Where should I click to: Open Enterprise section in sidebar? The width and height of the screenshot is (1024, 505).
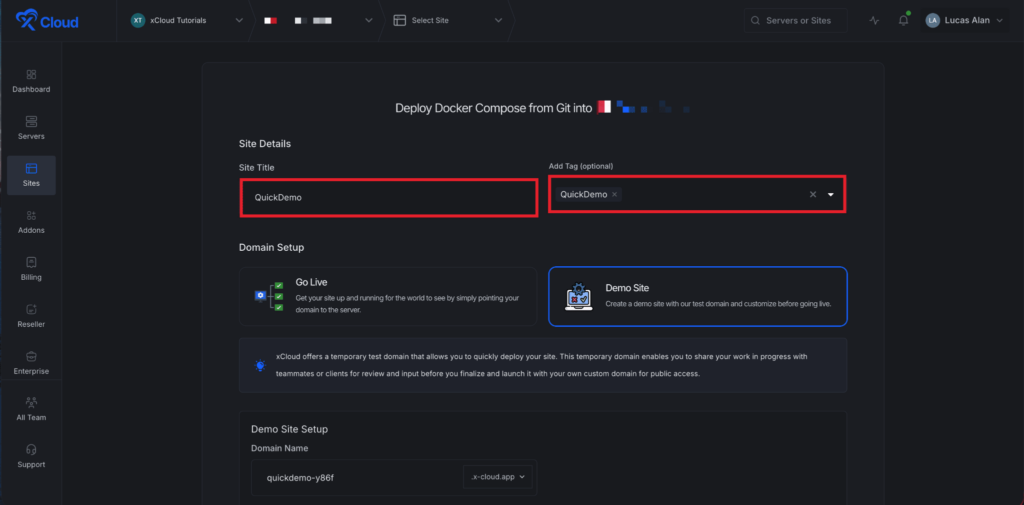point(31,362)
